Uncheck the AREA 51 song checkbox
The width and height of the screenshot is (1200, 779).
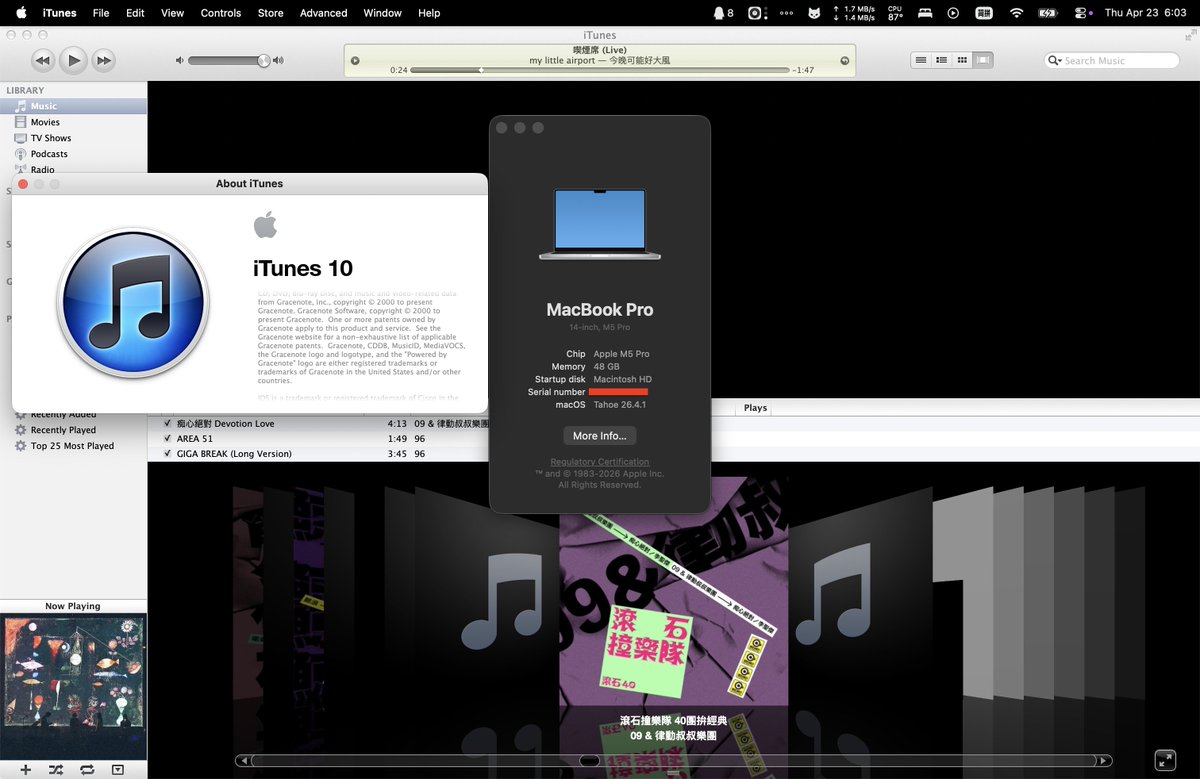(x=167, y=439)
